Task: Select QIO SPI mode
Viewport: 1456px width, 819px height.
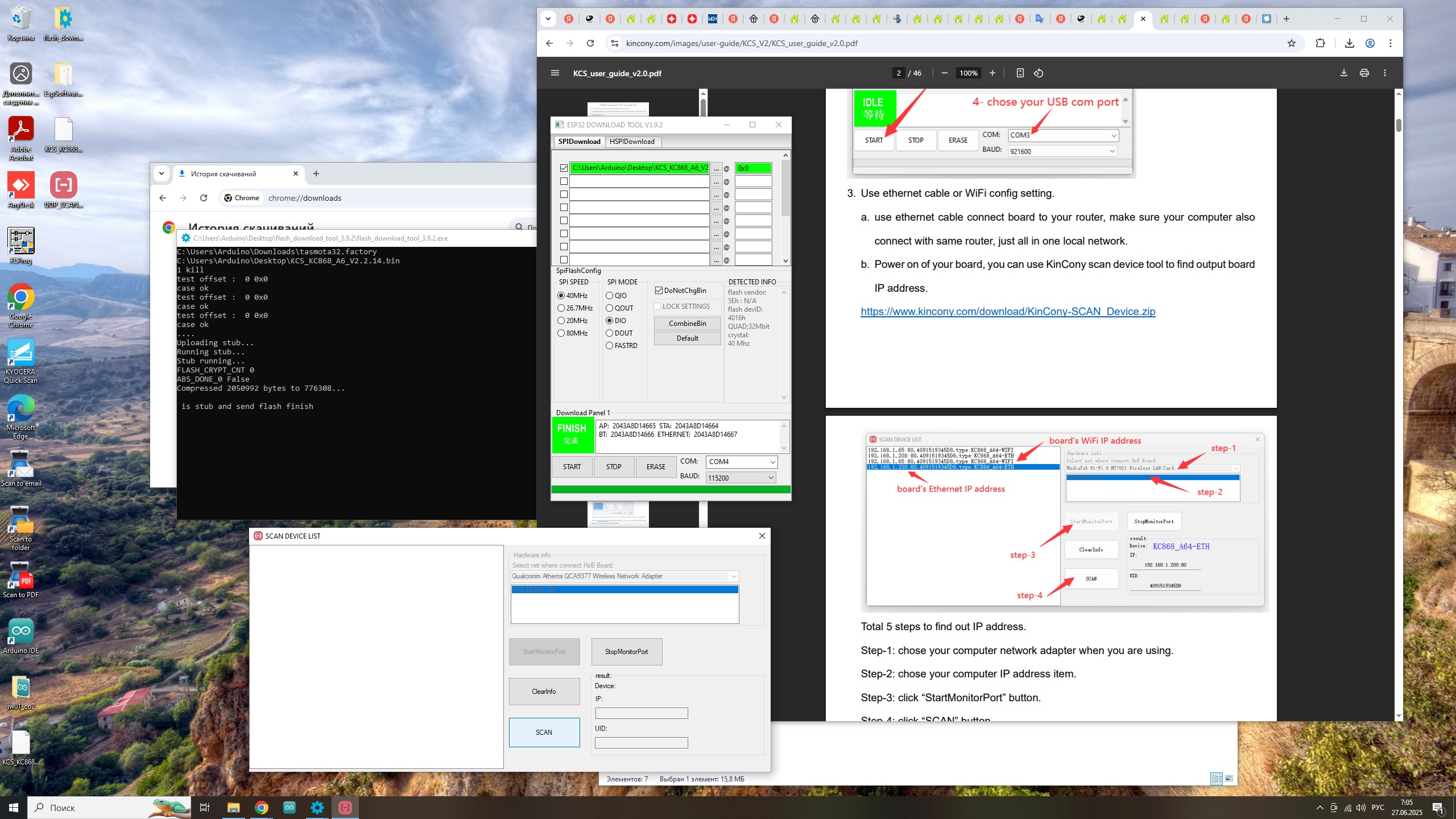Action: 610,296
